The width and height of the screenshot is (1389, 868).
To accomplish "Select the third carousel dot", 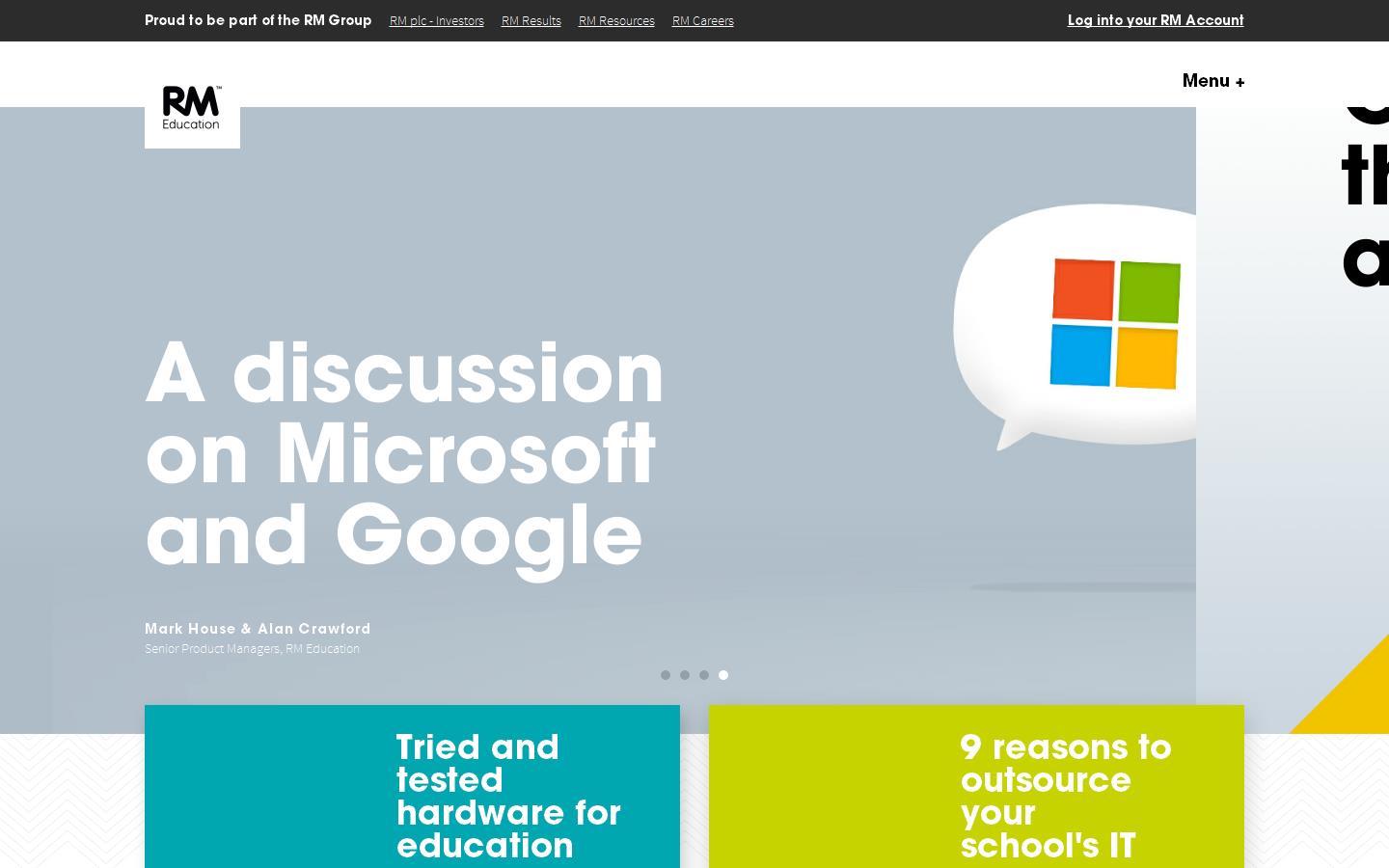I will click(704, 675).
